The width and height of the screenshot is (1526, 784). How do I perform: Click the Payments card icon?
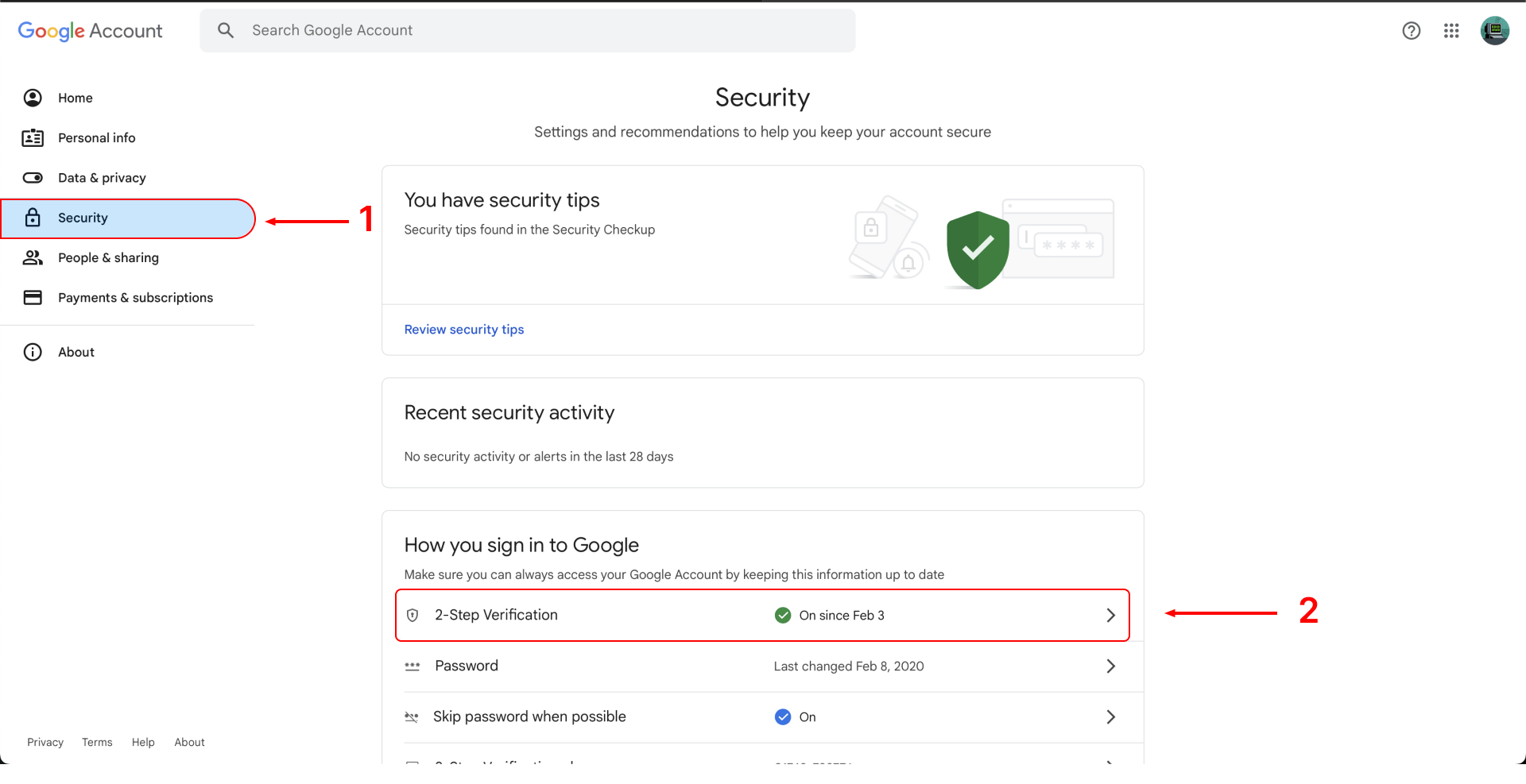point(33,298)
